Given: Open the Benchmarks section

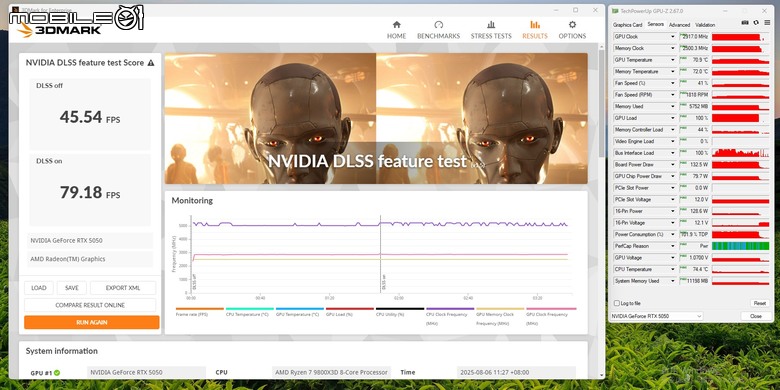Looking at the screenshot, I should tap(438, 30).
